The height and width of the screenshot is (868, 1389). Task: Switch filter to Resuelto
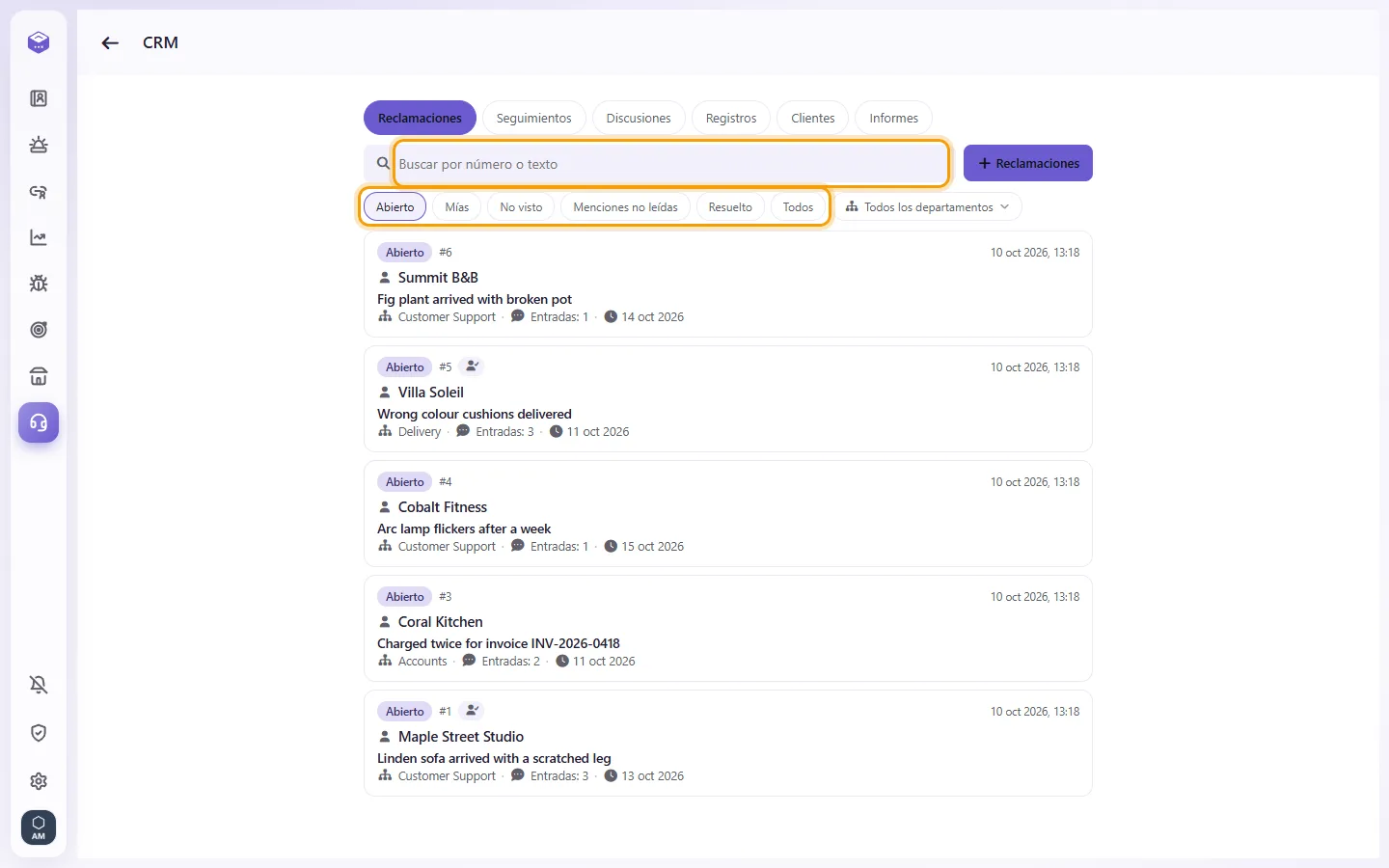(x=730, y=207)
